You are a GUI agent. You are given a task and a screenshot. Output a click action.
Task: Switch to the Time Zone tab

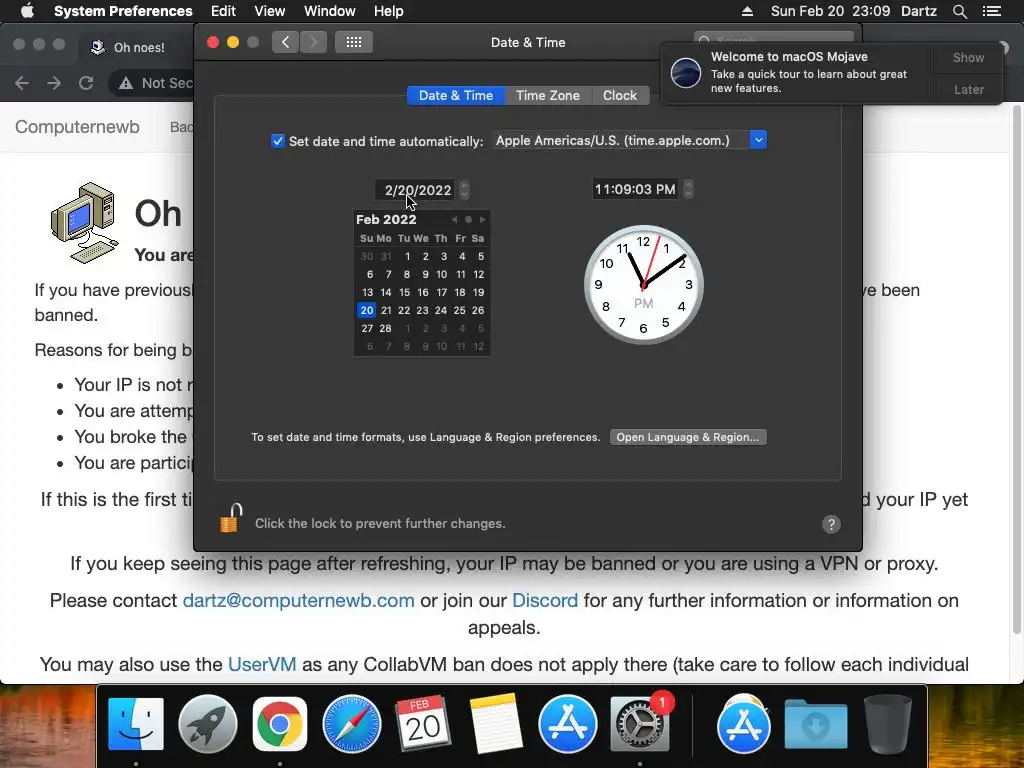click(548, 95)
